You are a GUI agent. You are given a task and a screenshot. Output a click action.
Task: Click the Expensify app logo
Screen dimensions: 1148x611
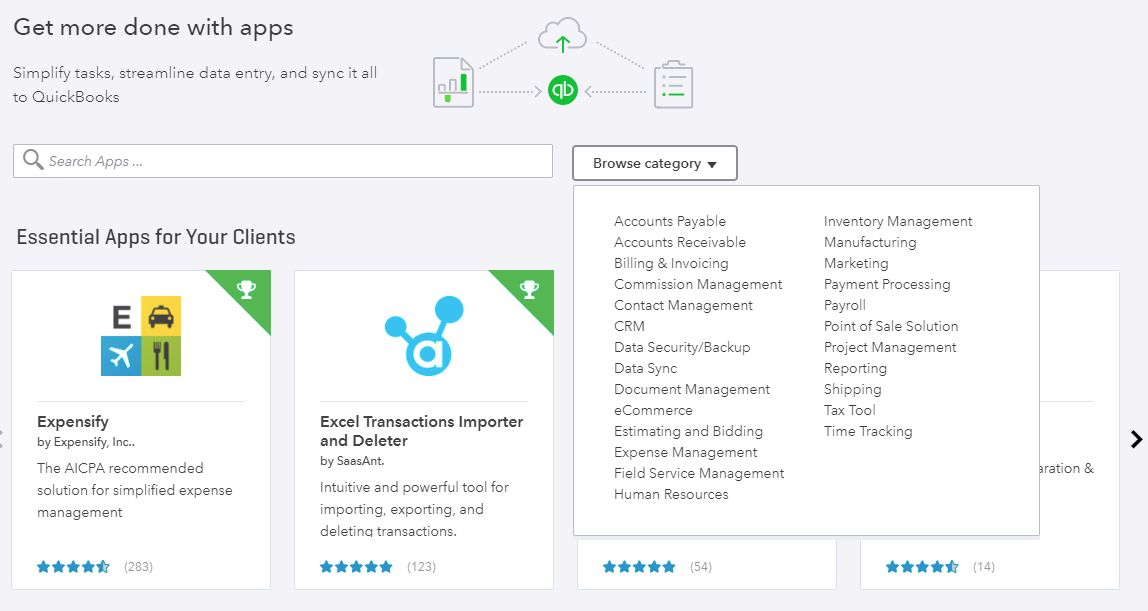141,335
